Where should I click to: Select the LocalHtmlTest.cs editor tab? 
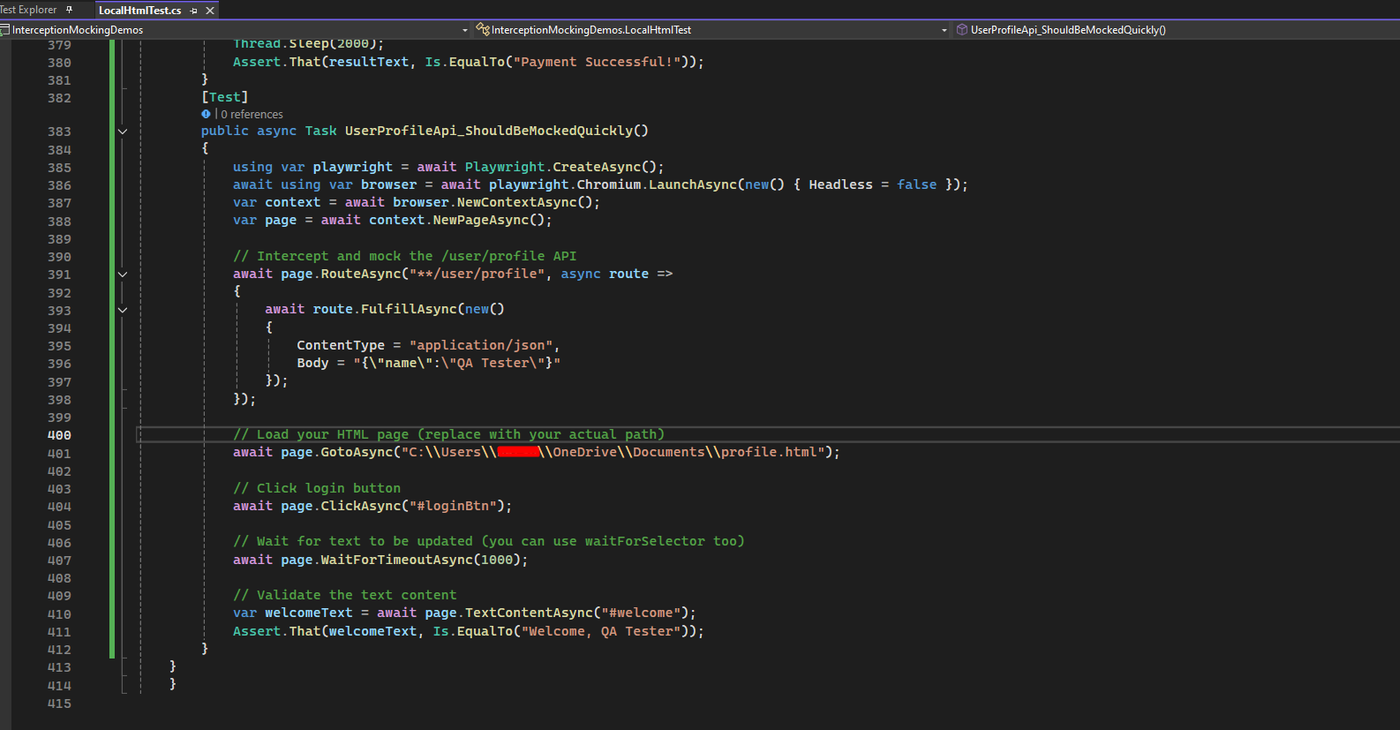[139, 10]
